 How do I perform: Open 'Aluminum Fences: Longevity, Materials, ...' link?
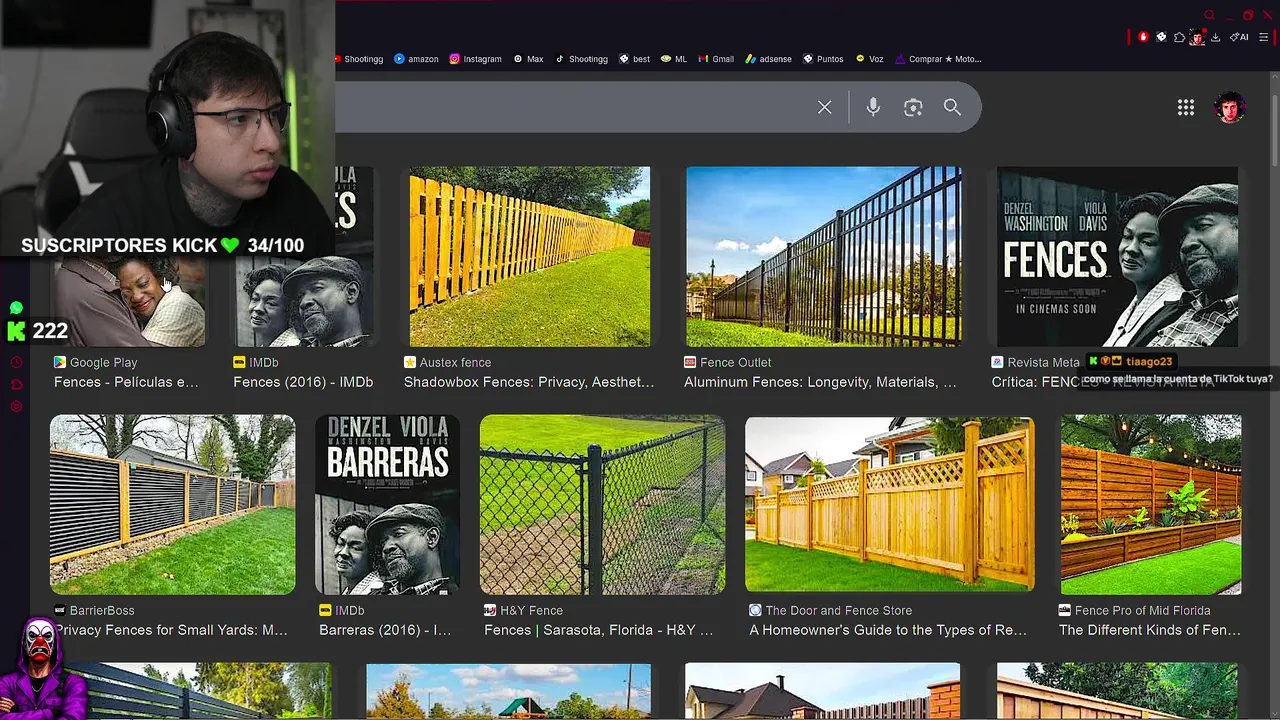coord(820,382)
